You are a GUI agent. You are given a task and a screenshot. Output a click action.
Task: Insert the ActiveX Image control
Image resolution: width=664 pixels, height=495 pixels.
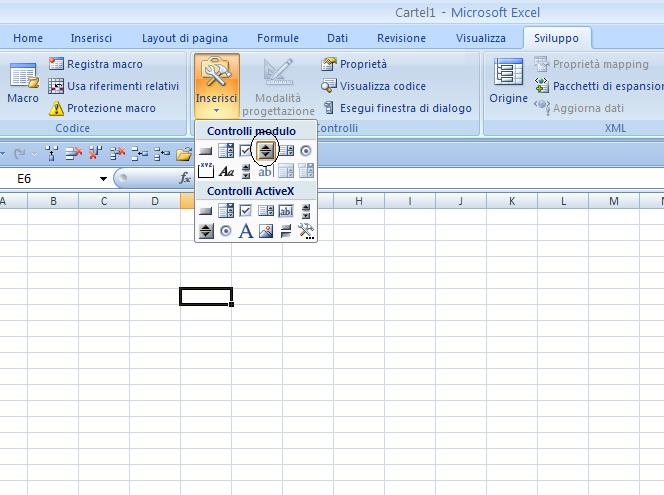[x=266, y=231]
